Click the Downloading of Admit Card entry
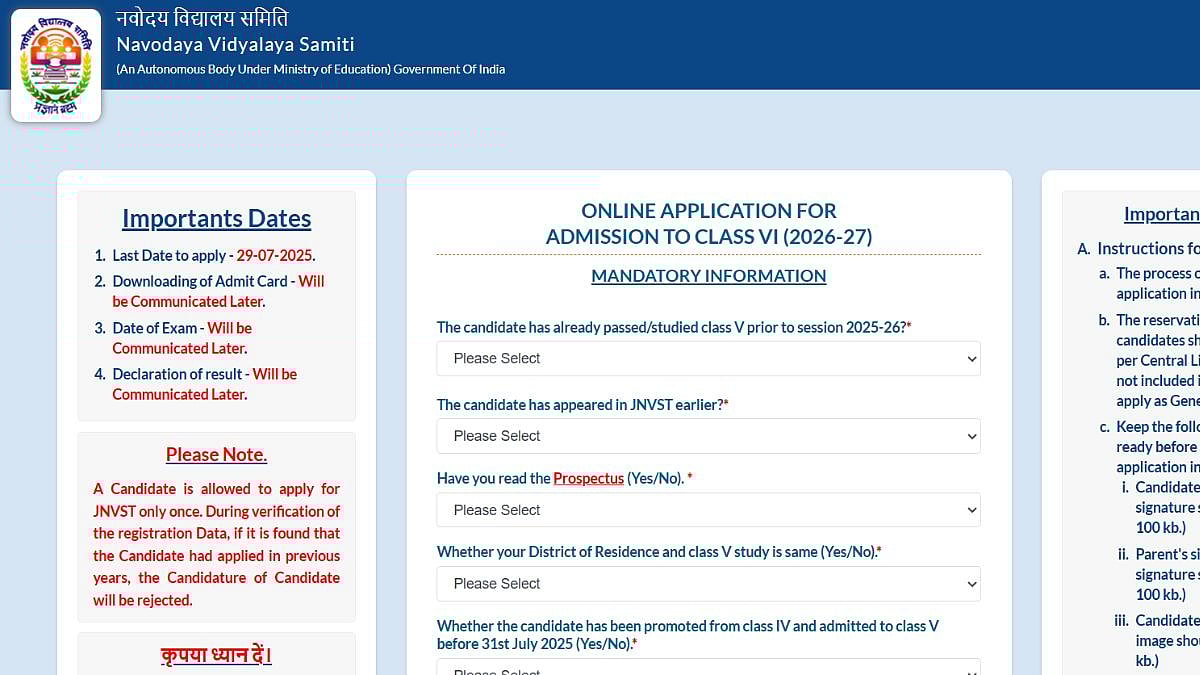The height and width of the screenshot is (675, 1200). tap(218, 291)
